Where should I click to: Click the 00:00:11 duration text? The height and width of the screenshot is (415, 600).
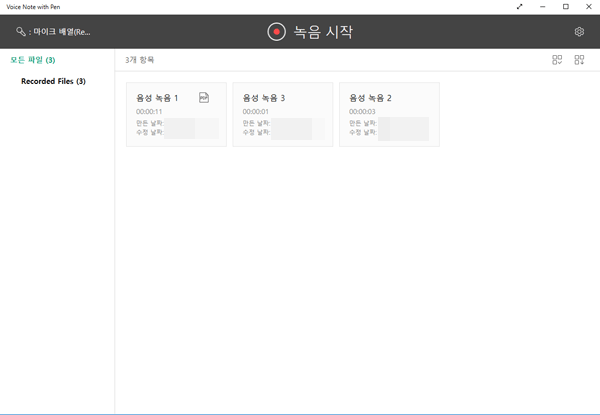[149, 112]
